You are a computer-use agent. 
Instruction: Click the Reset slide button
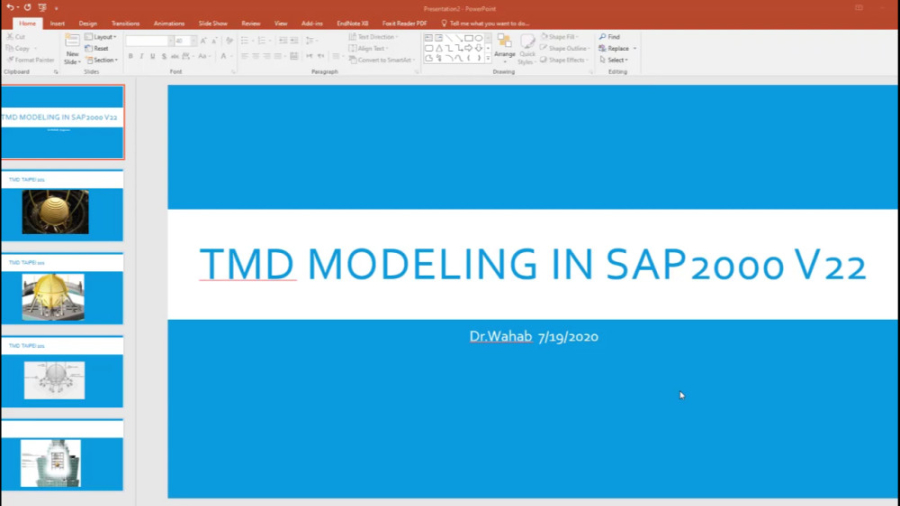(x=97, y=48)
